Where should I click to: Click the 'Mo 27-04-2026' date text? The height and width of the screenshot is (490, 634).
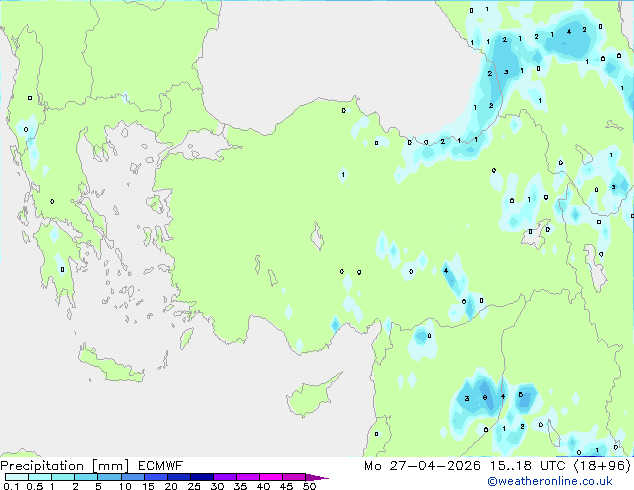[x=422, y=466]
